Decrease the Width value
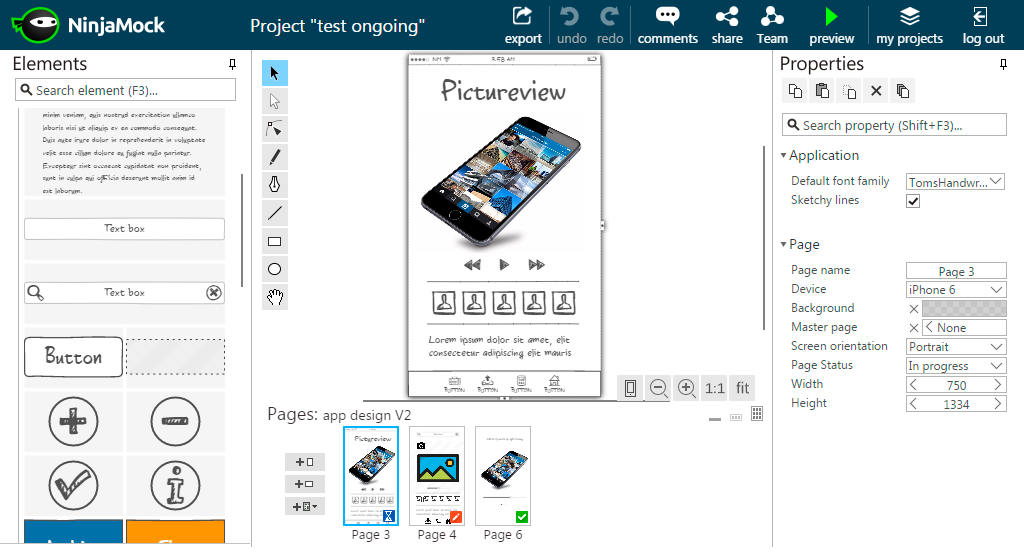 coord(913,385)
